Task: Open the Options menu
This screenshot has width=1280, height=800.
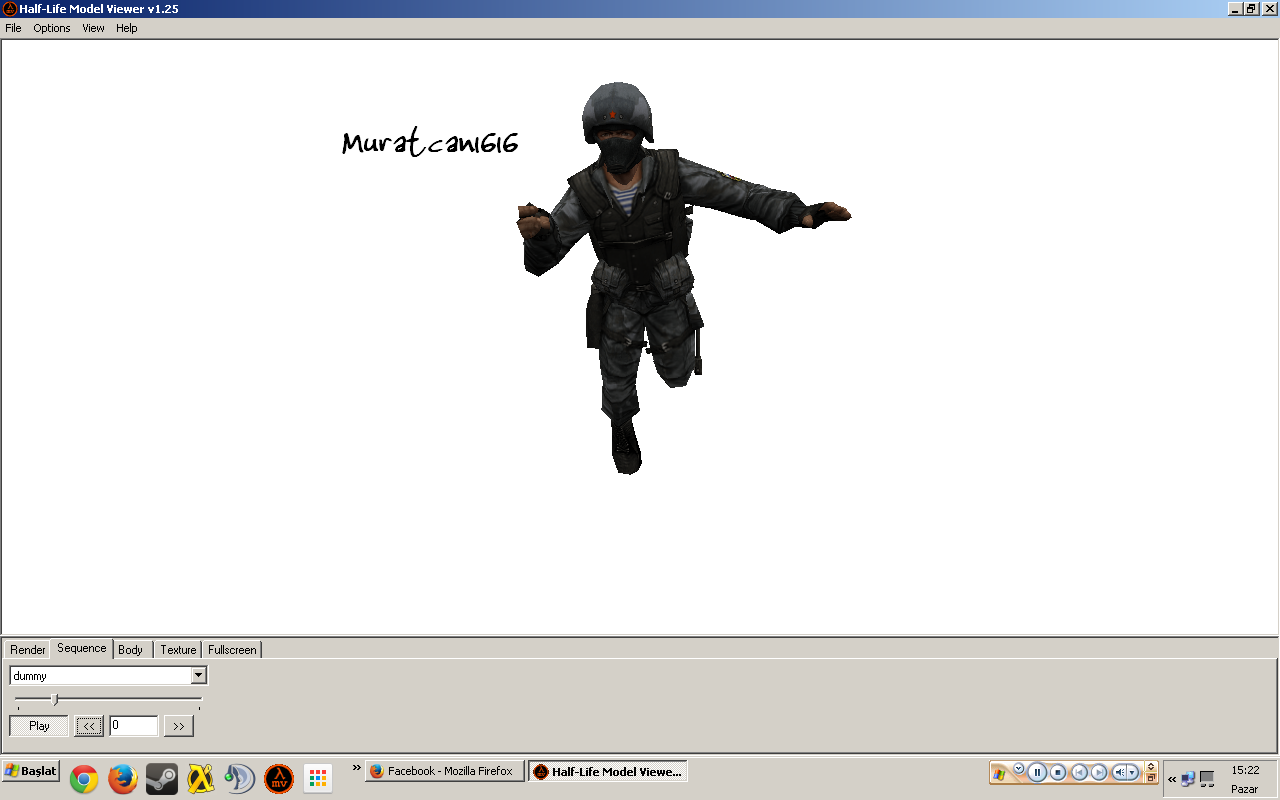Action: tap(51, 28)
